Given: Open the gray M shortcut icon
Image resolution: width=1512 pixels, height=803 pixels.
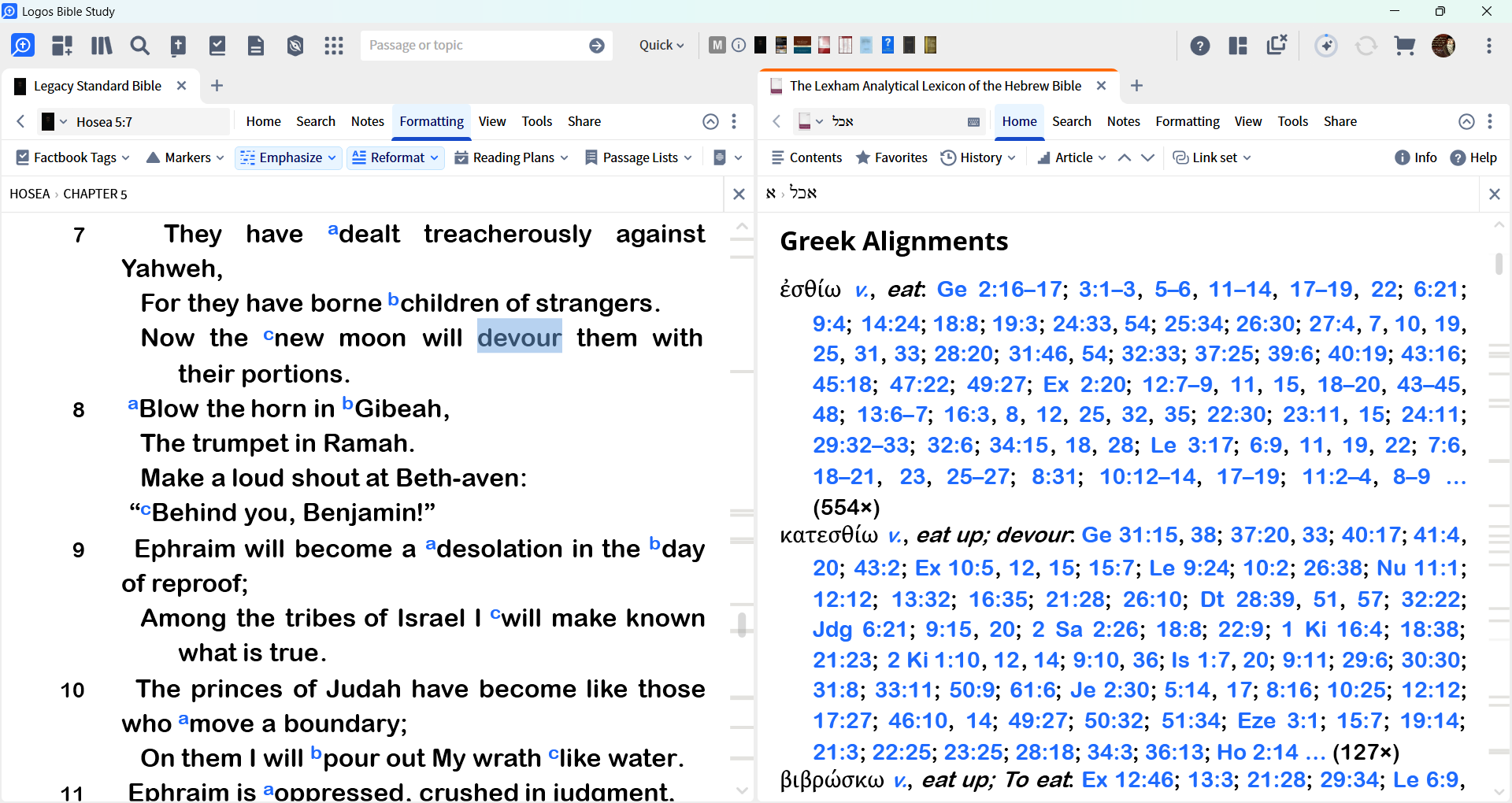Looking at the screenshot, I should tap(717, 45).
